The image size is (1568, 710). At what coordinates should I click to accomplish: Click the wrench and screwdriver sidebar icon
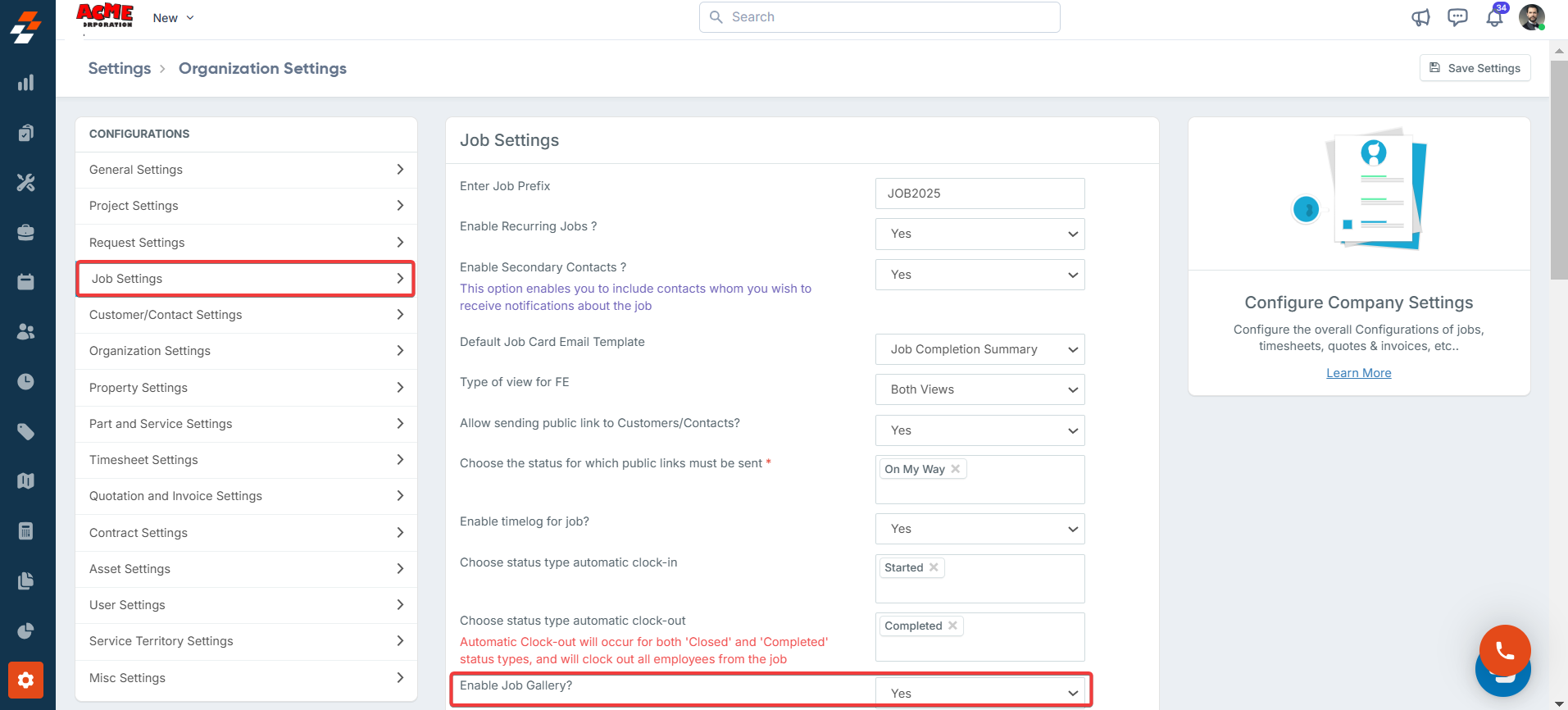(26, 182)
